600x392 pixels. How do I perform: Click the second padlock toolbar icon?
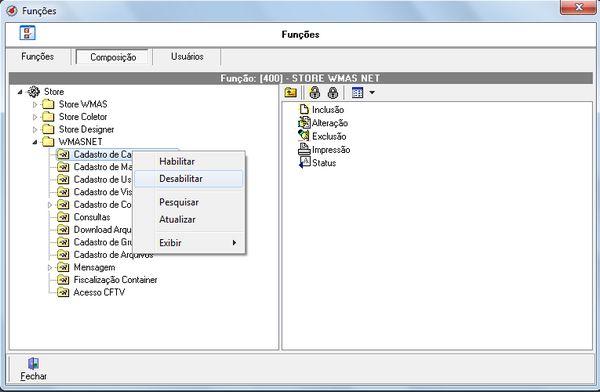(333, 92)
